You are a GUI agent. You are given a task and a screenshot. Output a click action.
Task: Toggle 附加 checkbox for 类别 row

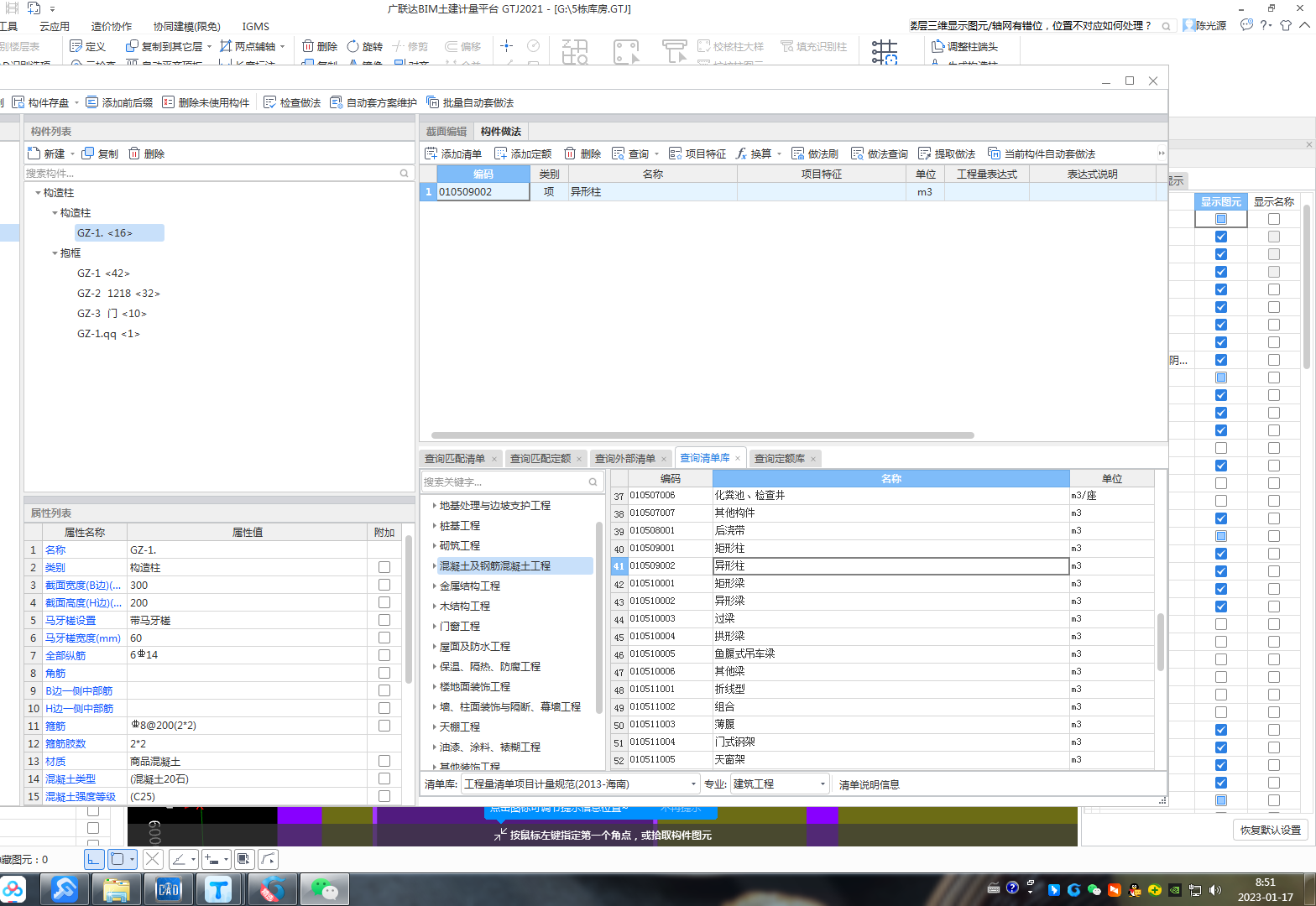384,567
